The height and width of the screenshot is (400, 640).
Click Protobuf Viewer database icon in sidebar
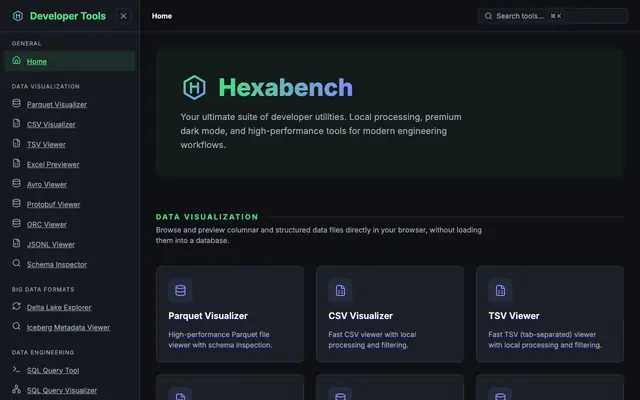point(16,203)
